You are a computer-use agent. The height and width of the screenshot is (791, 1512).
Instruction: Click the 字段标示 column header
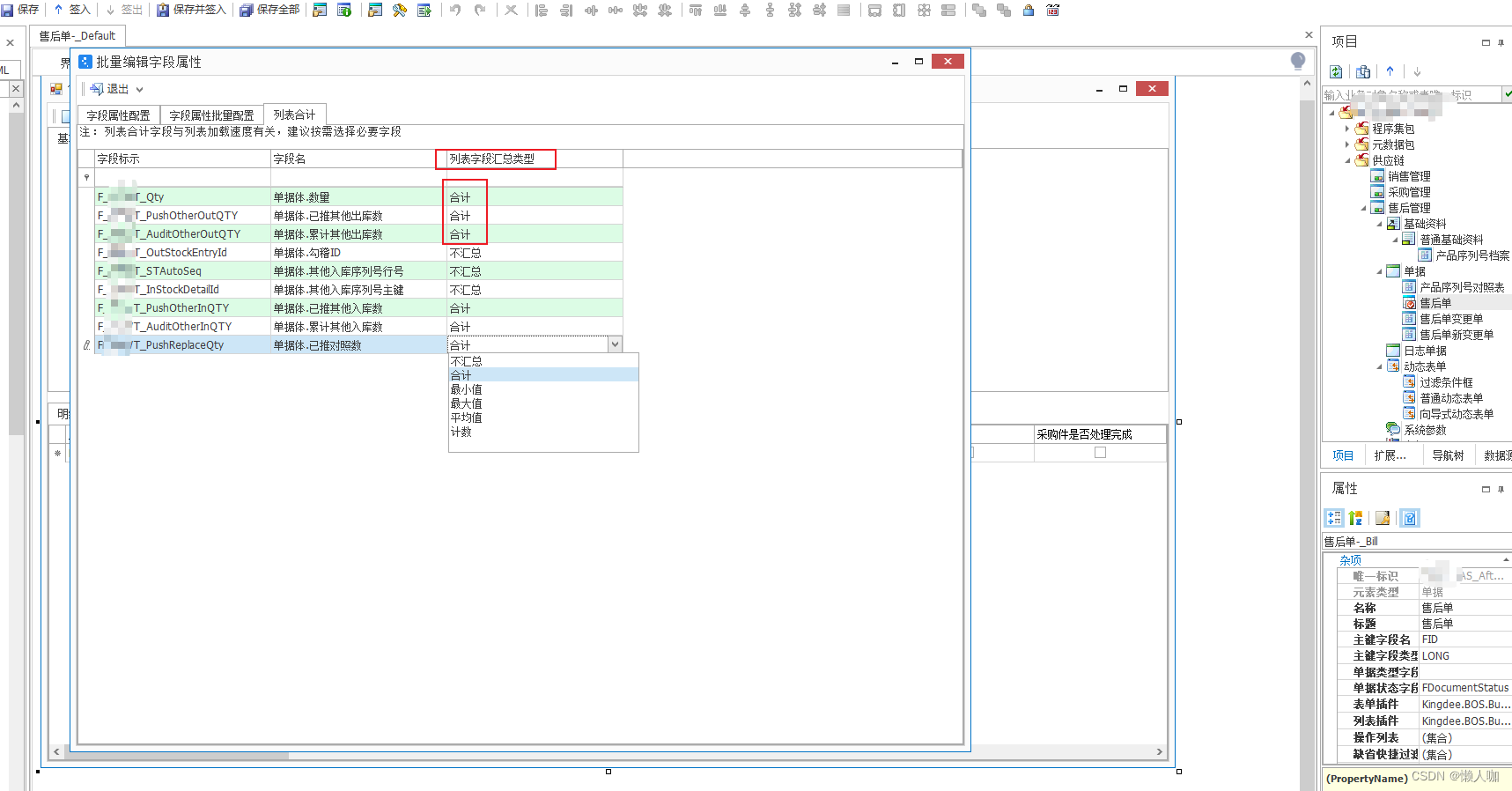pyautogui.click(x=182, y=159)
